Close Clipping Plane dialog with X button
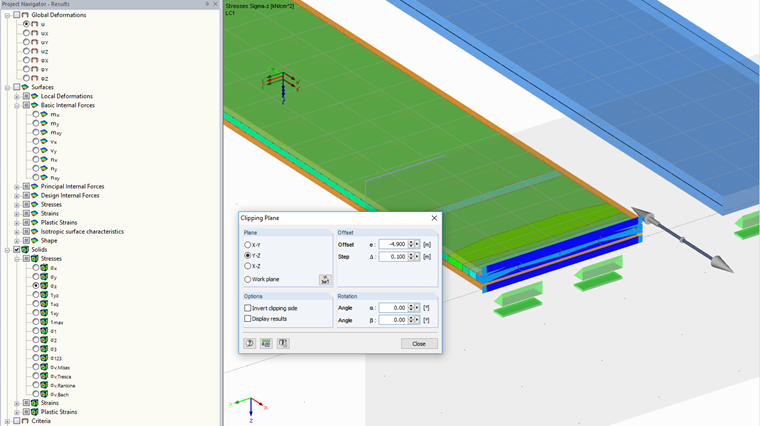 click(x=434, y=218)
